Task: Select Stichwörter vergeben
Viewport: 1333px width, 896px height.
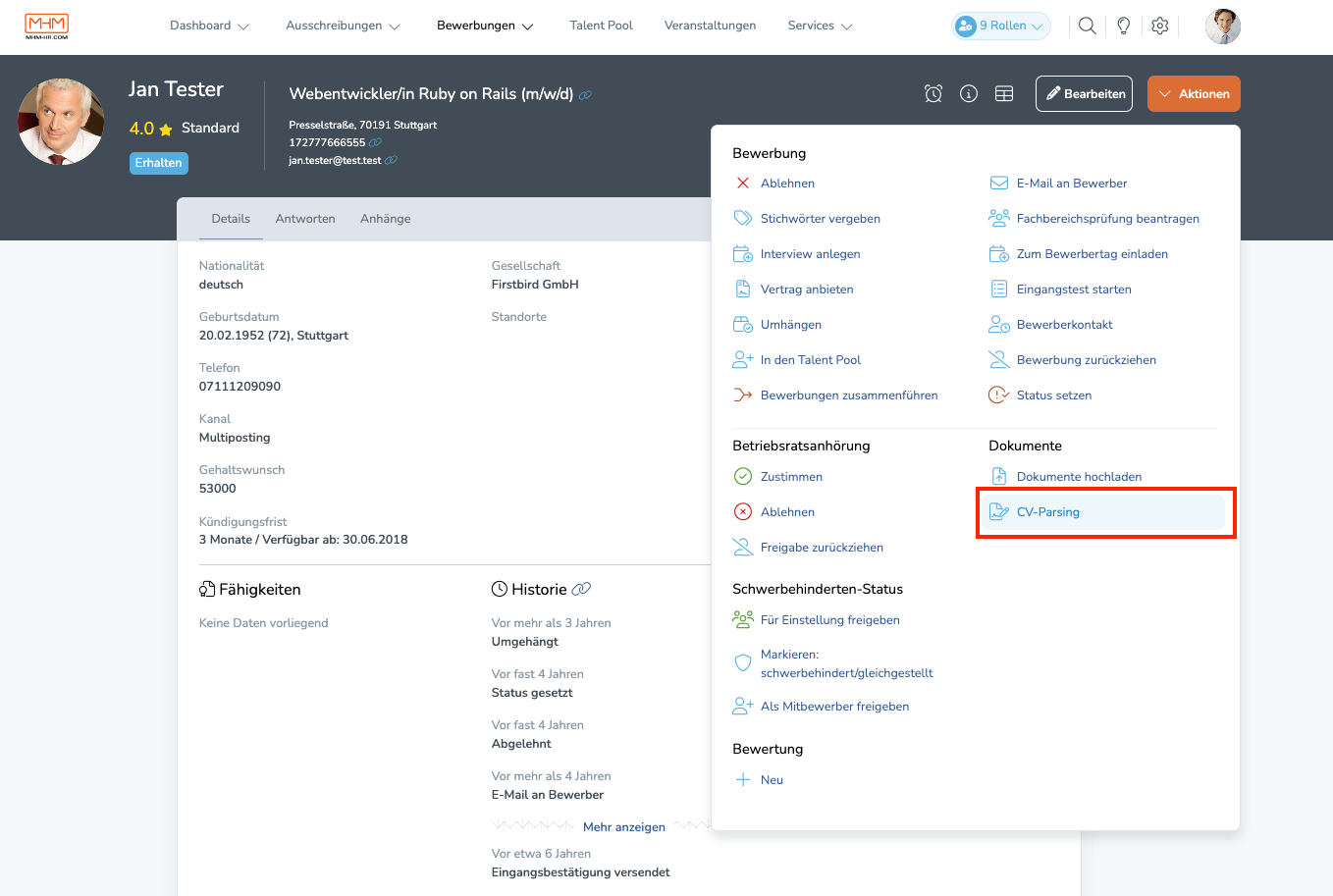Action: click(807, 219)
